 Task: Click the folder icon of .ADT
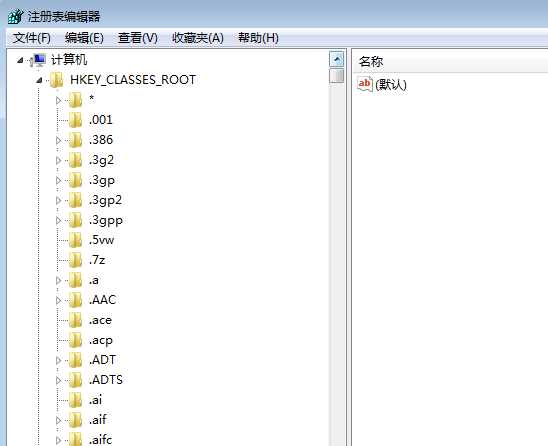point(75,360)
